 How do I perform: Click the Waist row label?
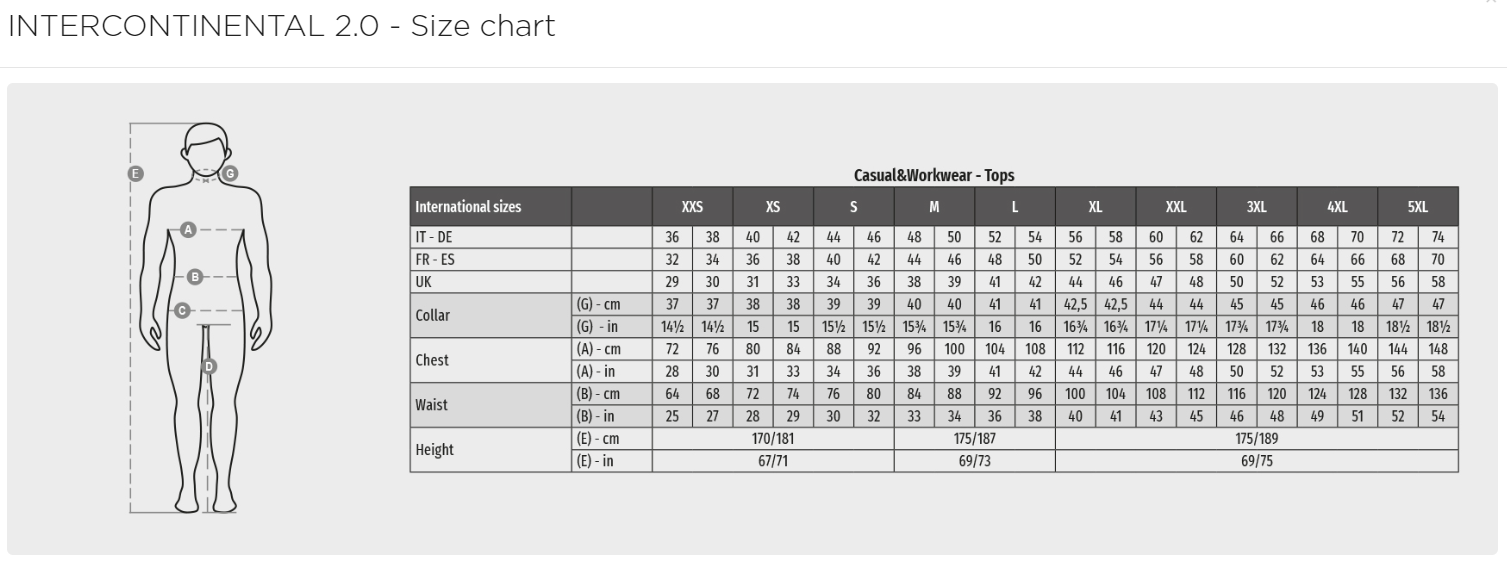tap(434, 405)
